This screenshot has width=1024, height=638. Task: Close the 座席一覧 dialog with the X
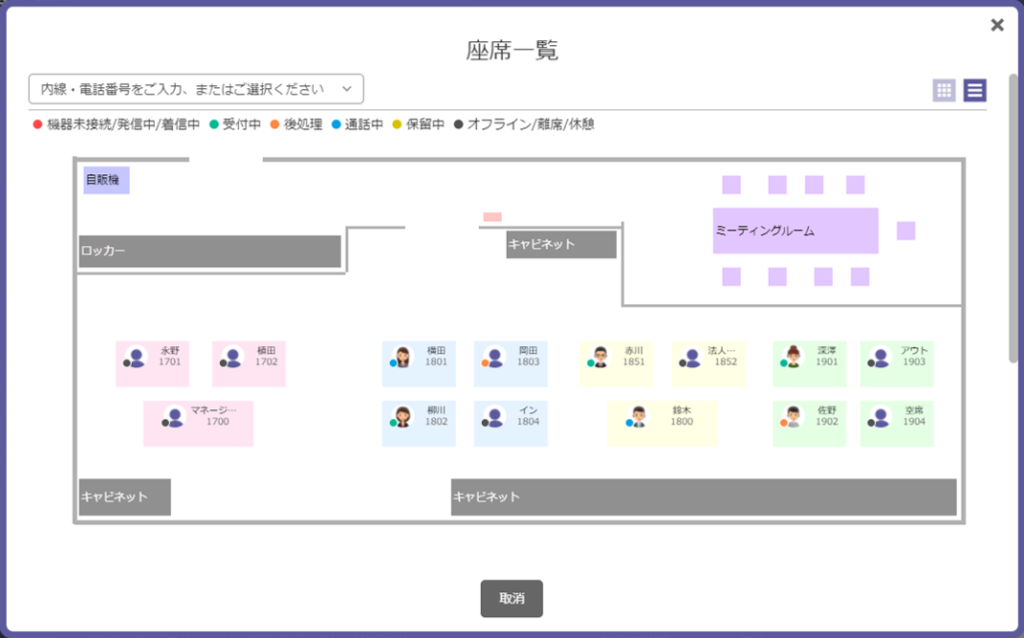coord(997,25)
